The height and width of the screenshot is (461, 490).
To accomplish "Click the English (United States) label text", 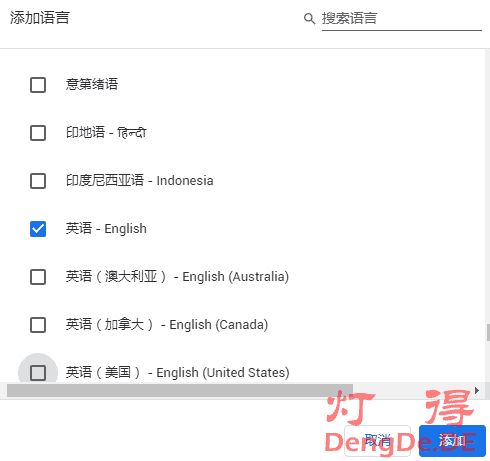I will click(177, 372).
